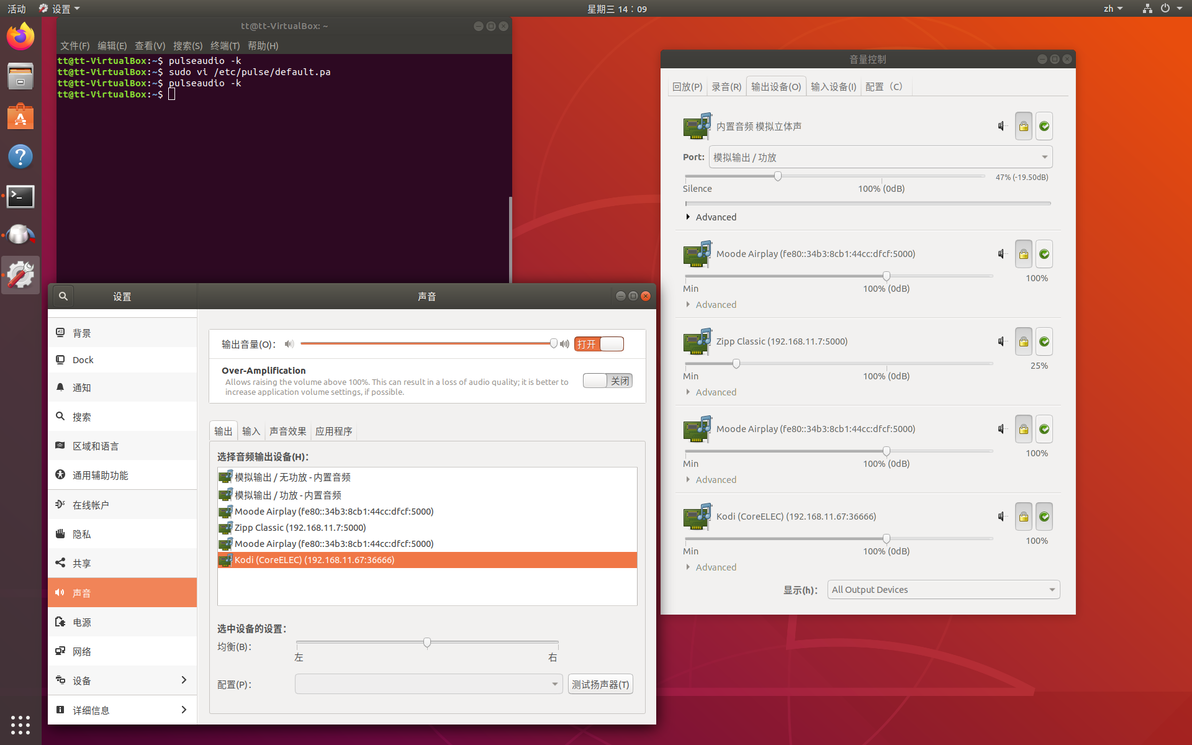Click the 活动 Activities button
Image resolution: width=1192 pixels, height=745 pixels.
coord(17,8)
